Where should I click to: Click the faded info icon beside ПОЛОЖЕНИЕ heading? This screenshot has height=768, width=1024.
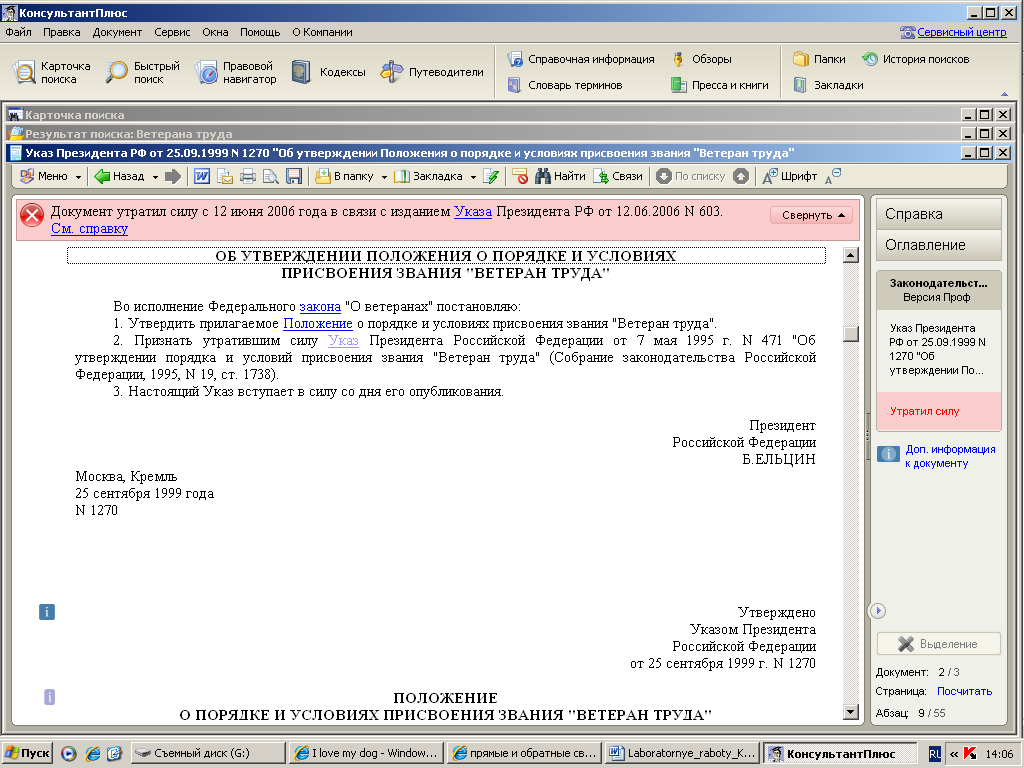50,697
